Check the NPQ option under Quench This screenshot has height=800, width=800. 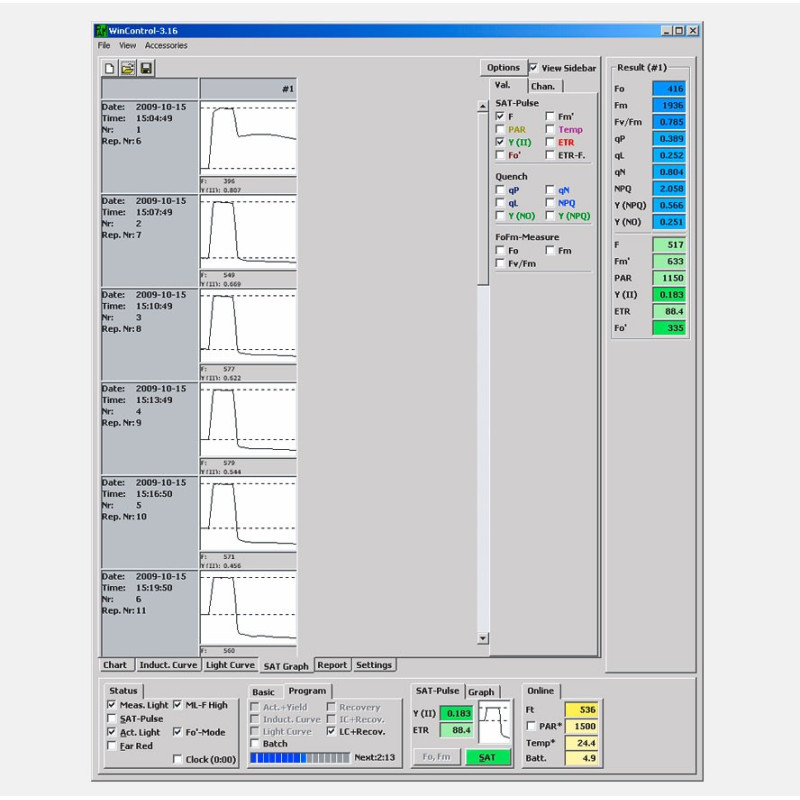click(x=551, y=202)
